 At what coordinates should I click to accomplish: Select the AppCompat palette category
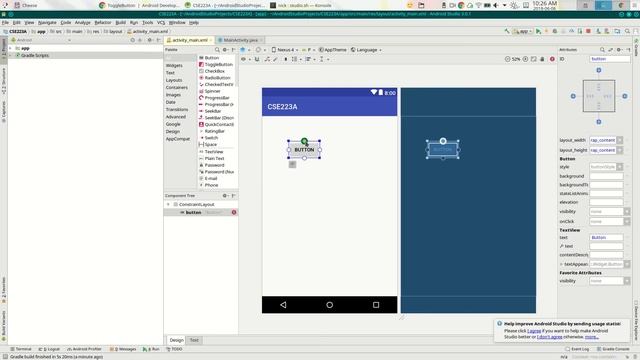coord(178,139)
